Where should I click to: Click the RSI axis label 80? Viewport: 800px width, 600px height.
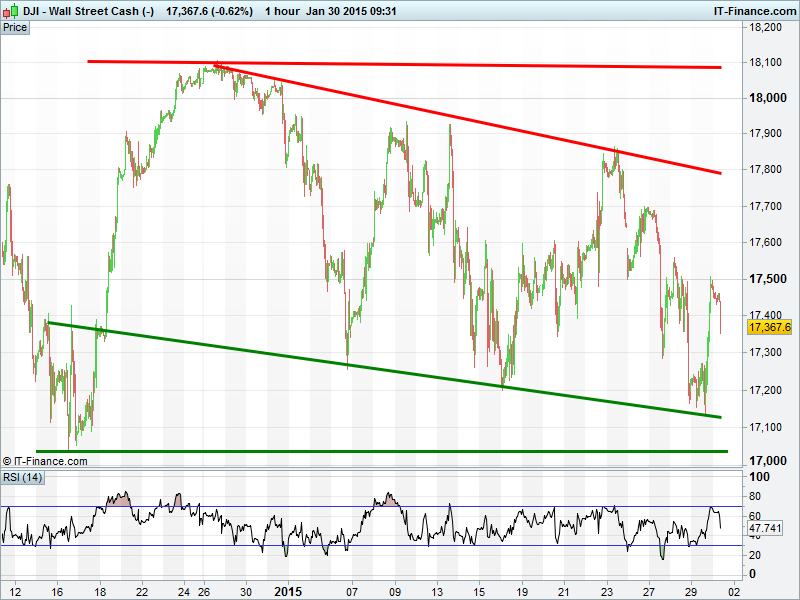point(755,496)
